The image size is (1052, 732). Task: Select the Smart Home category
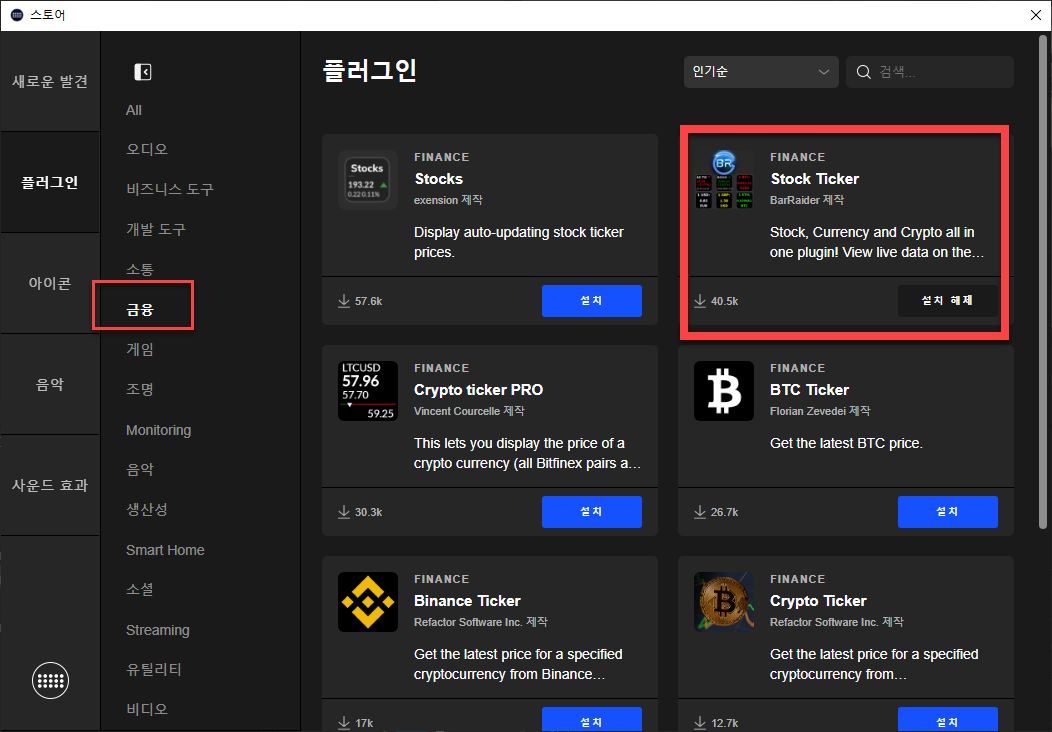coord(165,550)
